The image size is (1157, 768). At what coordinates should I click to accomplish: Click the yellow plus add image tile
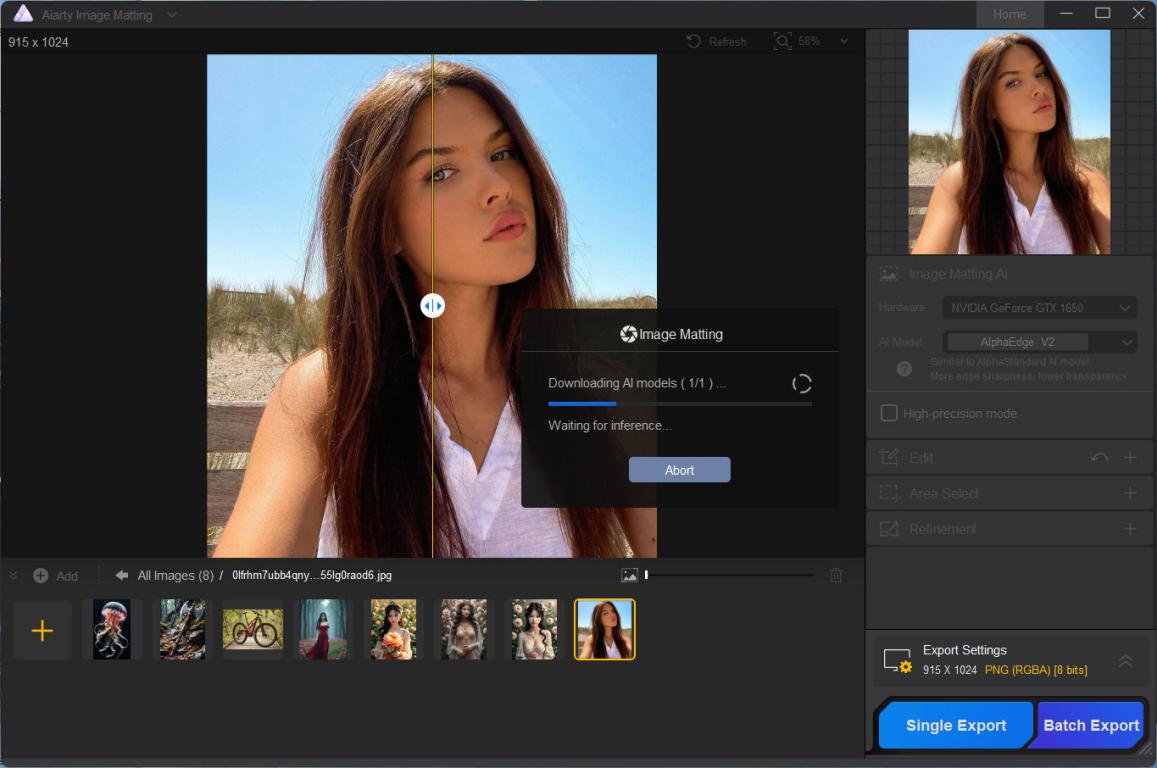(42, 630)
